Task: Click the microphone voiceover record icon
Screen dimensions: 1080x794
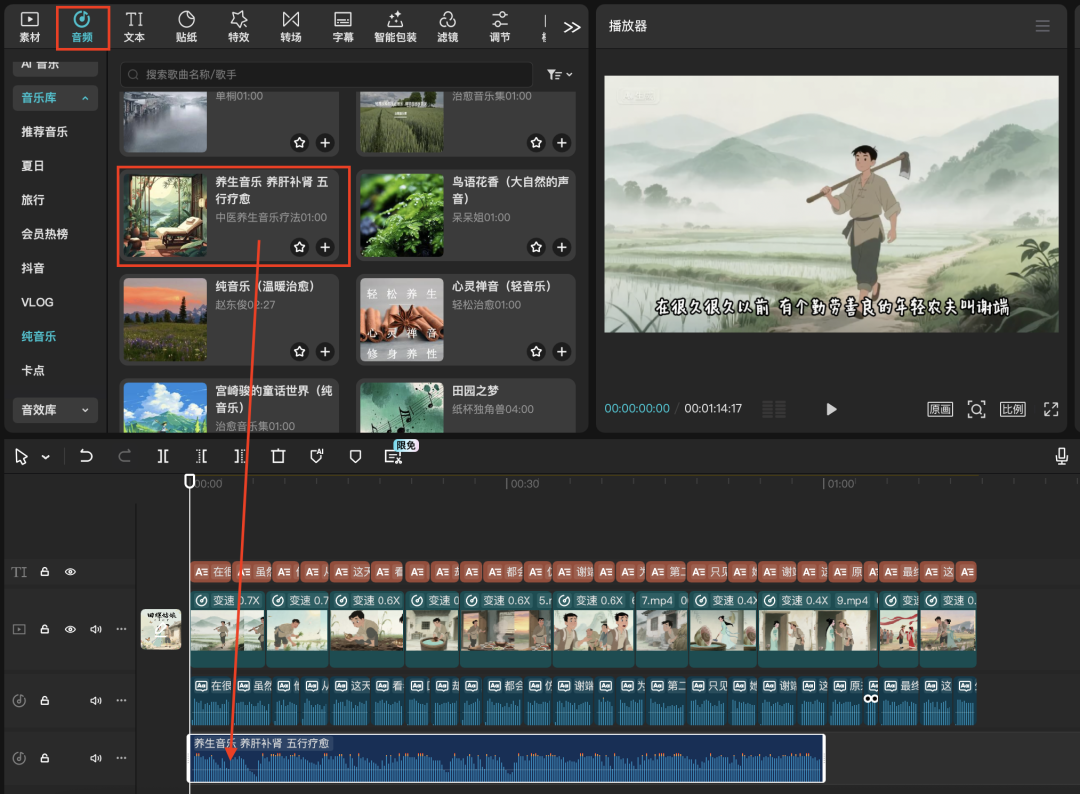Action: point(1061,456)
